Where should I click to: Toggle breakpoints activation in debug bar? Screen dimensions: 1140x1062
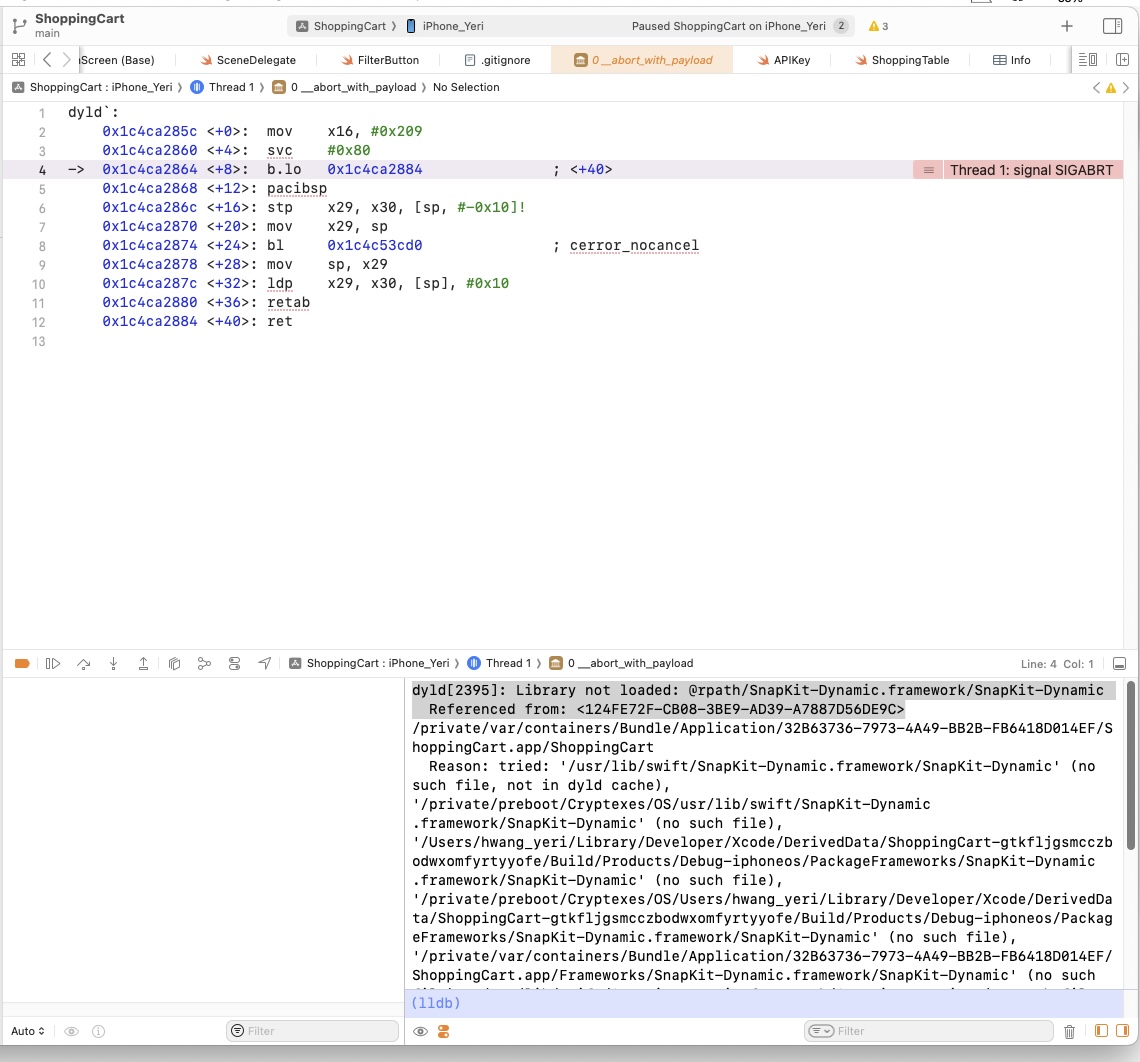[22, 663]
